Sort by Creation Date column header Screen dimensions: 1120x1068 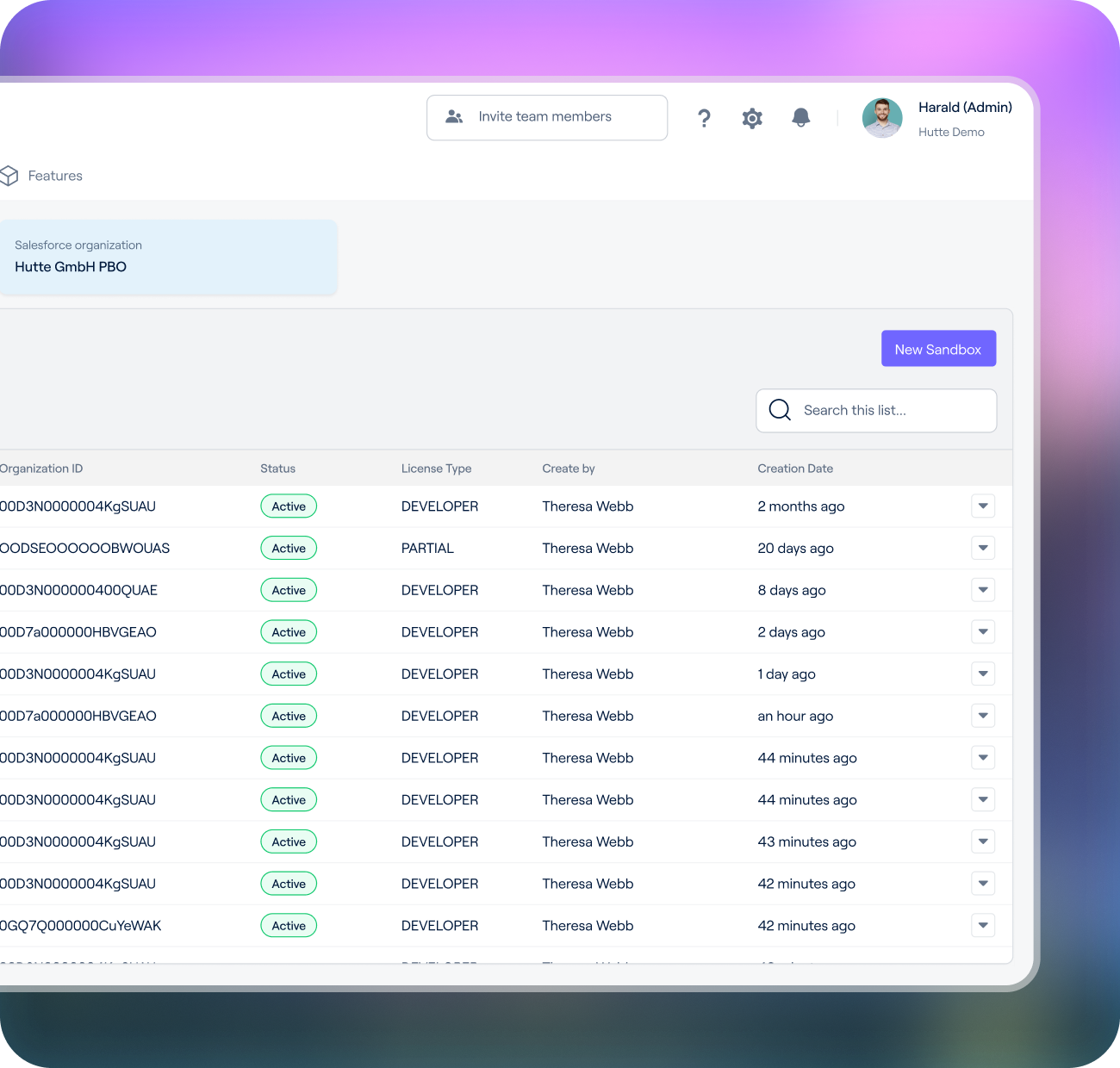tap(795, 469)
